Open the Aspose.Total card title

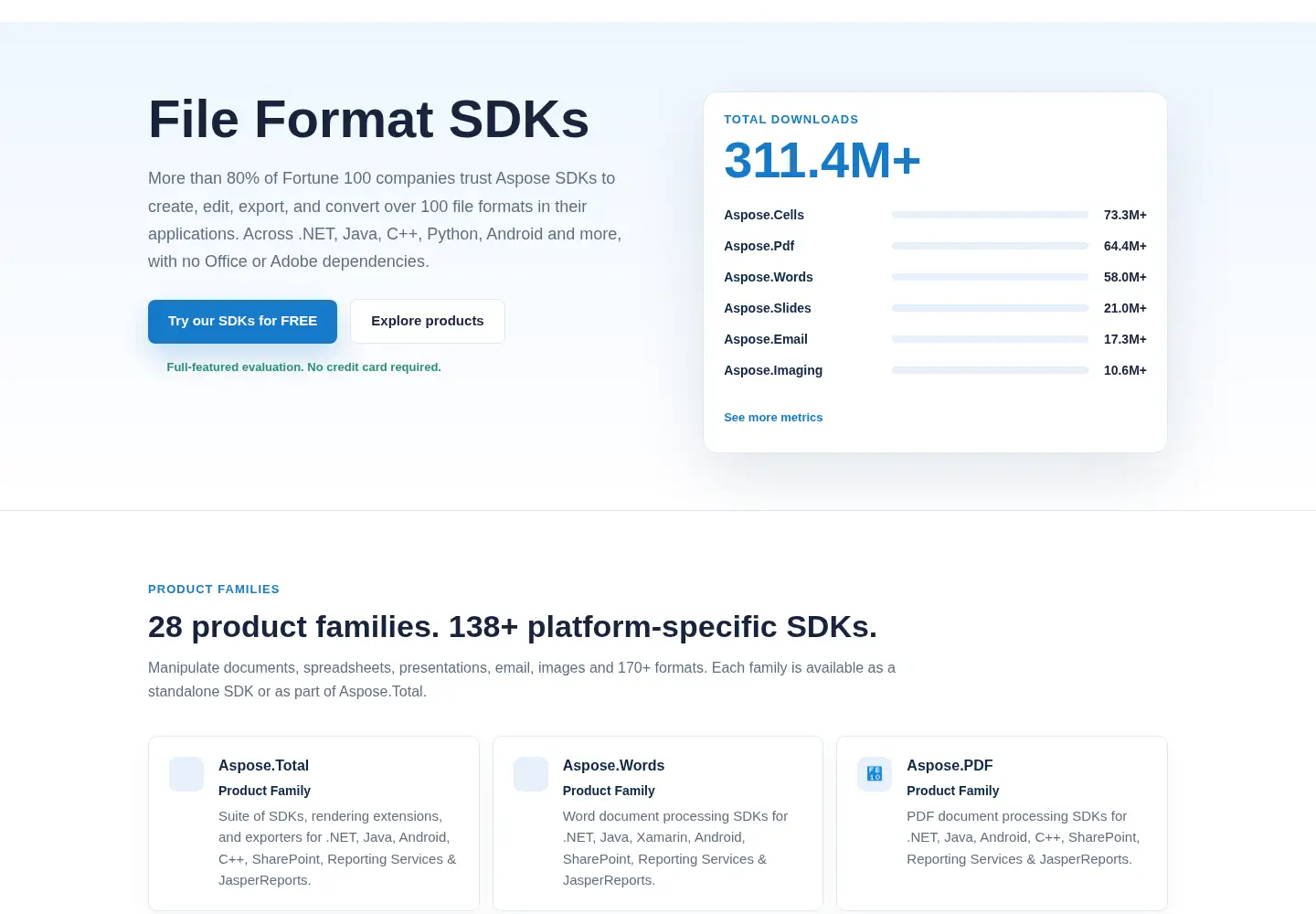click(263, 766)
